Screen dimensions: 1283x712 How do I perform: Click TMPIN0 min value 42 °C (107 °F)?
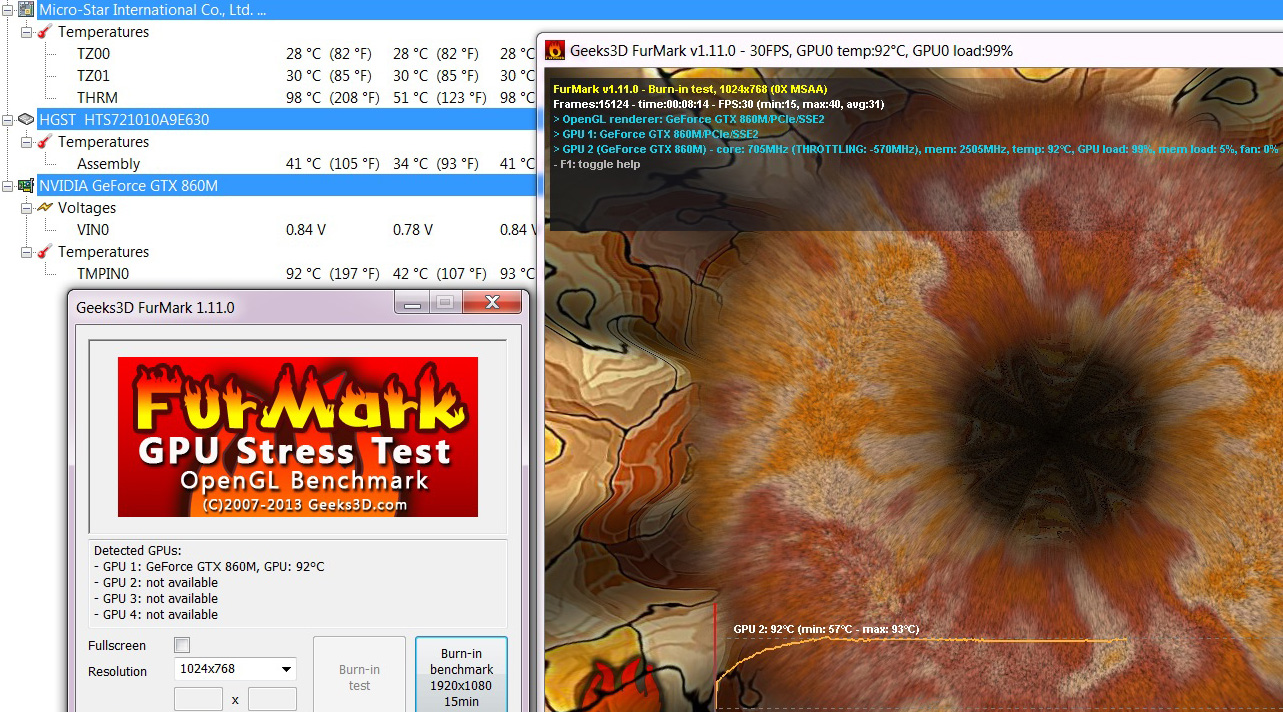440,274
